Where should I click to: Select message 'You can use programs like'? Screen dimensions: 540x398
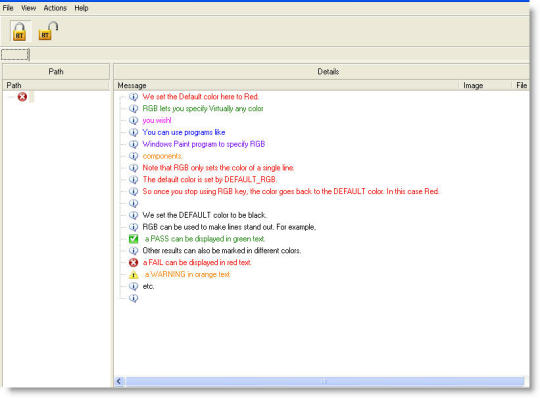tap(184, 132)
